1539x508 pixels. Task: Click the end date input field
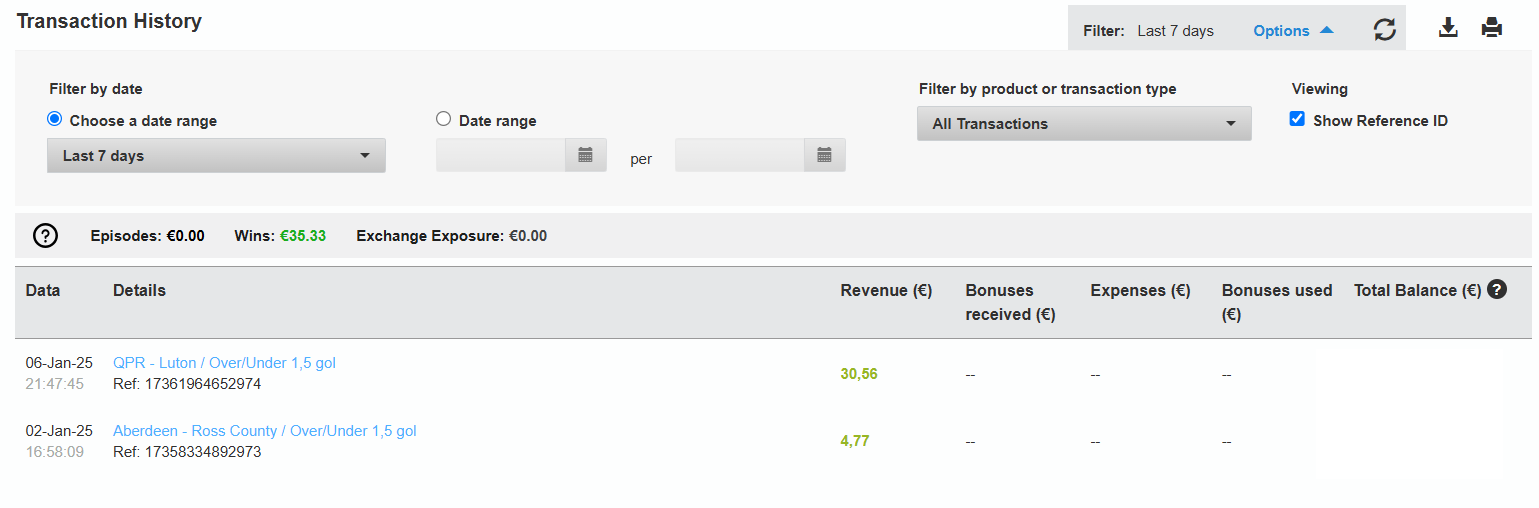(x=740, y=155)
